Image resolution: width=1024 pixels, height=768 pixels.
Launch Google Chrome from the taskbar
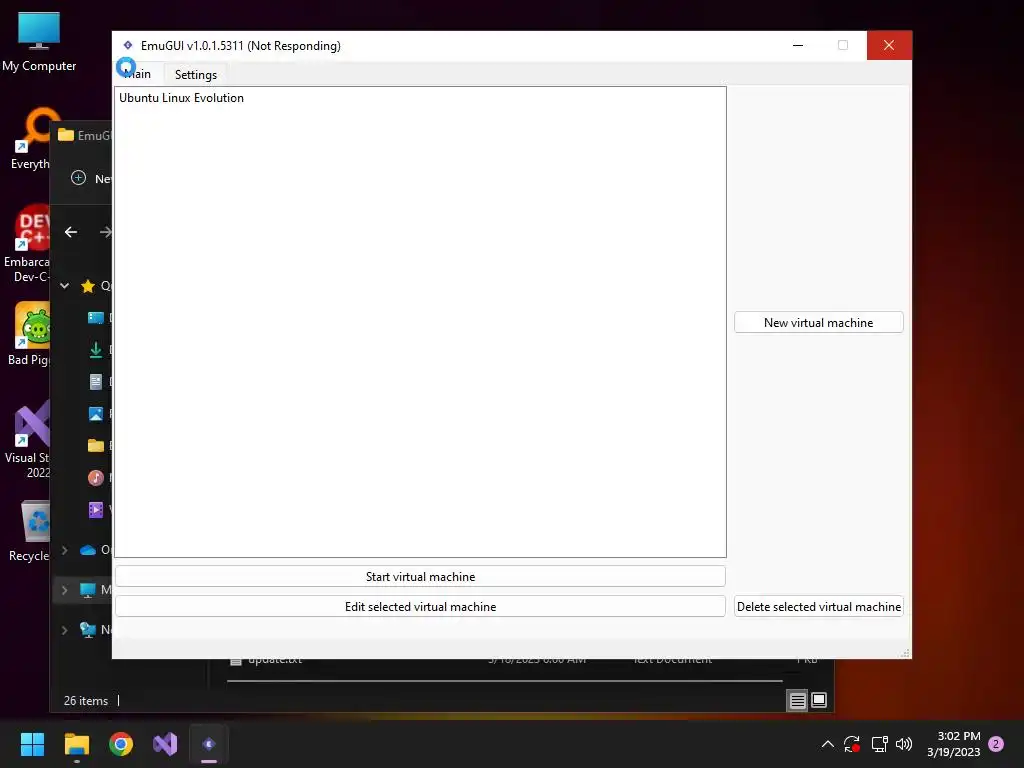click(x=121, y=744)
